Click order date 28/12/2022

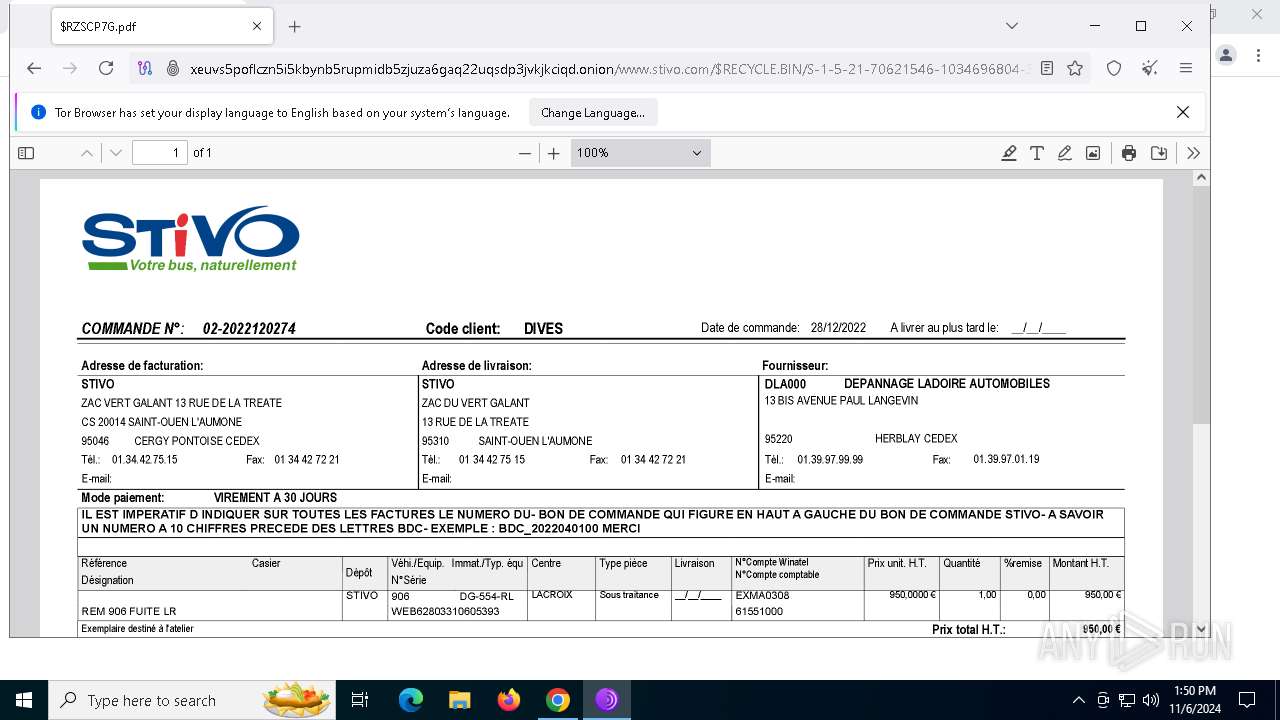[838, 328]
